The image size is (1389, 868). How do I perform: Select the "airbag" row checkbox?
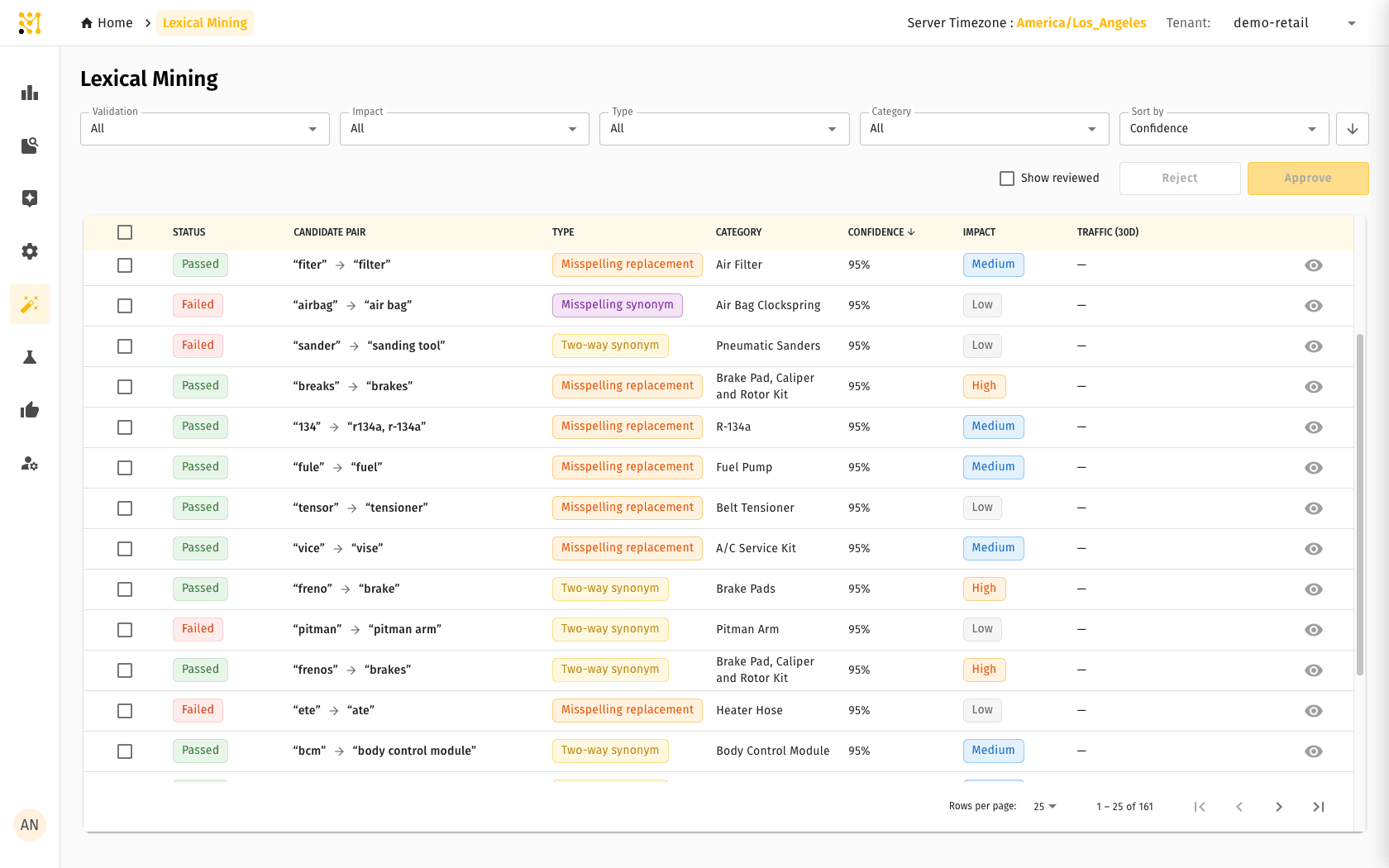pos(125,306)
